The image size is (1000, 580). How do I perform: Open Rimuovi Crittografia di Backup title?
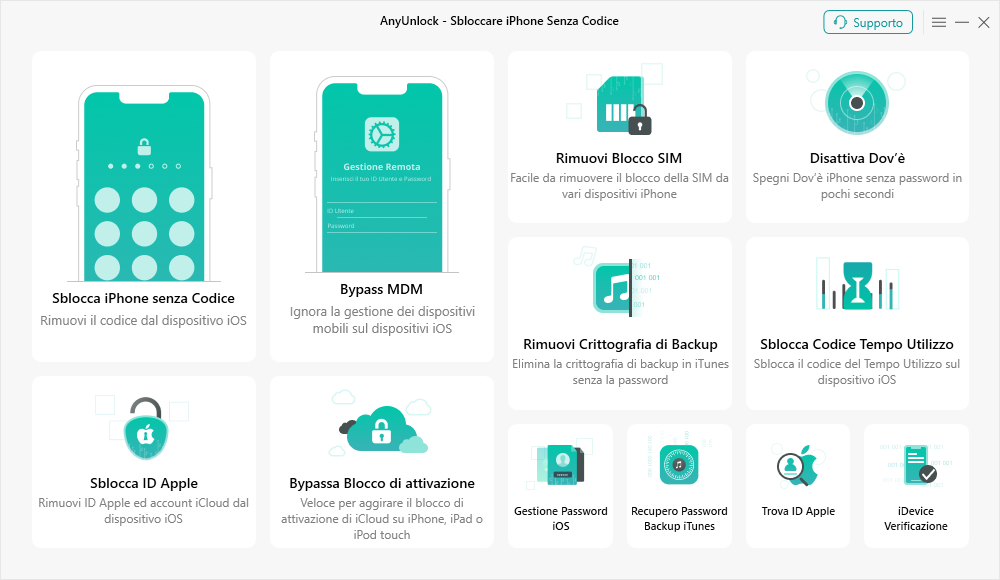620,344
